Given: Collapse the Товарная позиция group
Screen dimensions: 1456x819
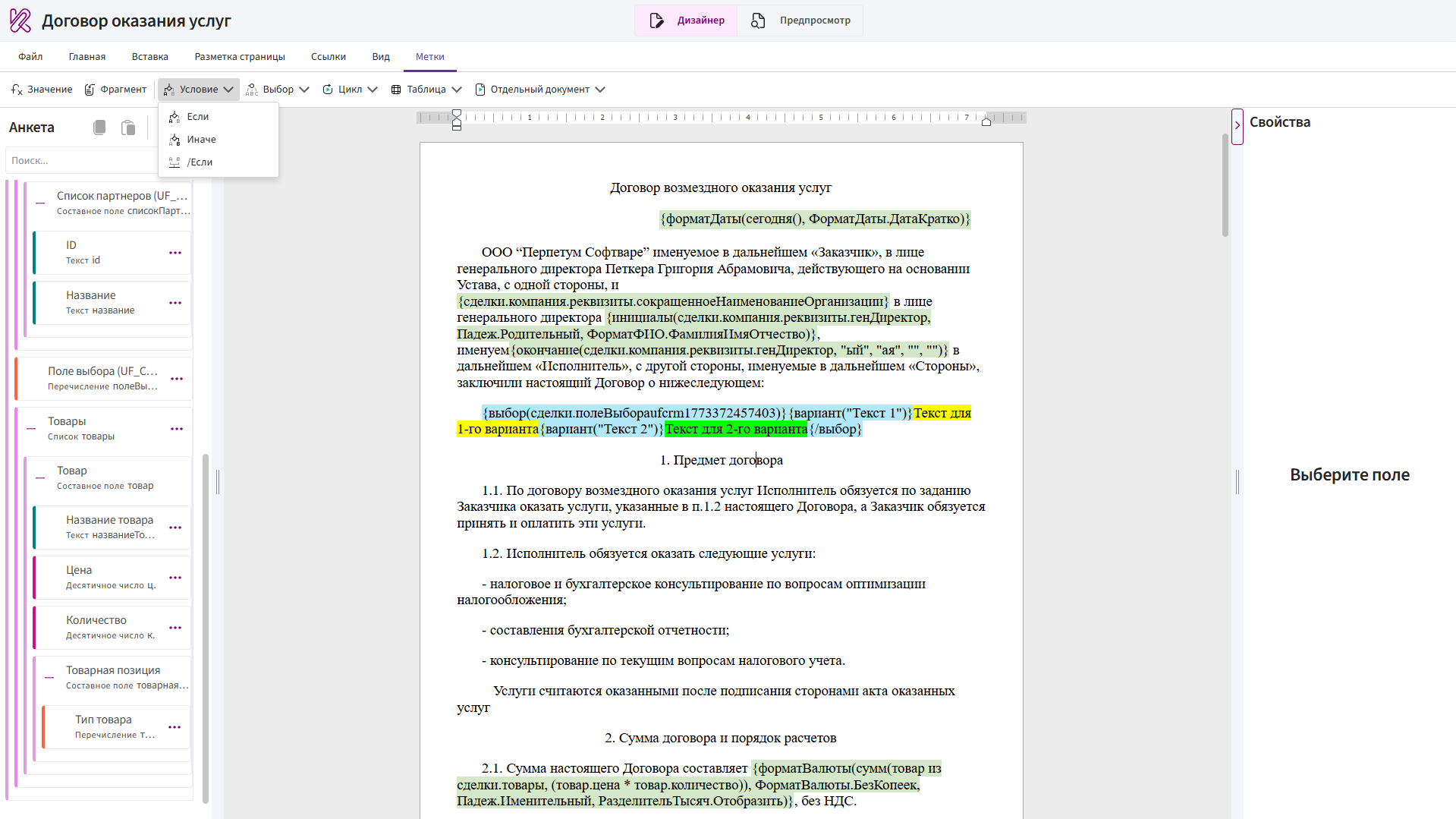Looking at the screenshot, I should (x=49, y=678).
